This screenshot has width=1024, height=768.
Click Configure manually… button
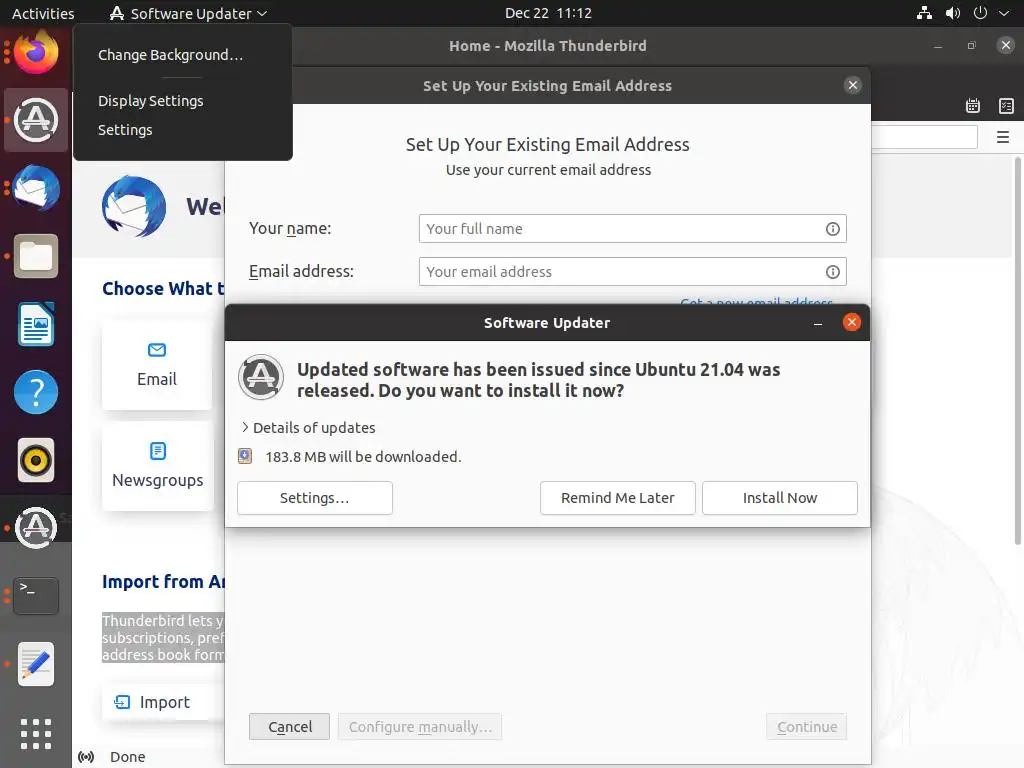point(420,727)
